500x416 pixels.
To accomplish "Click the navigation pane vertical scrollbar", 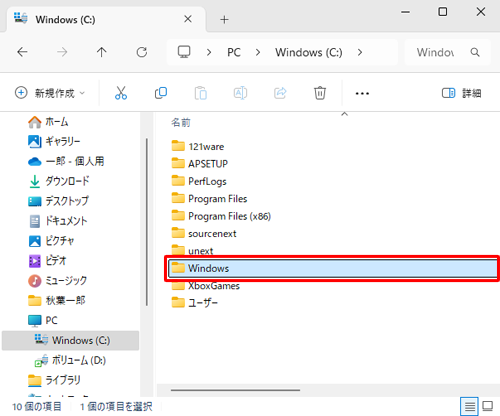I will (x=147, y=222).
